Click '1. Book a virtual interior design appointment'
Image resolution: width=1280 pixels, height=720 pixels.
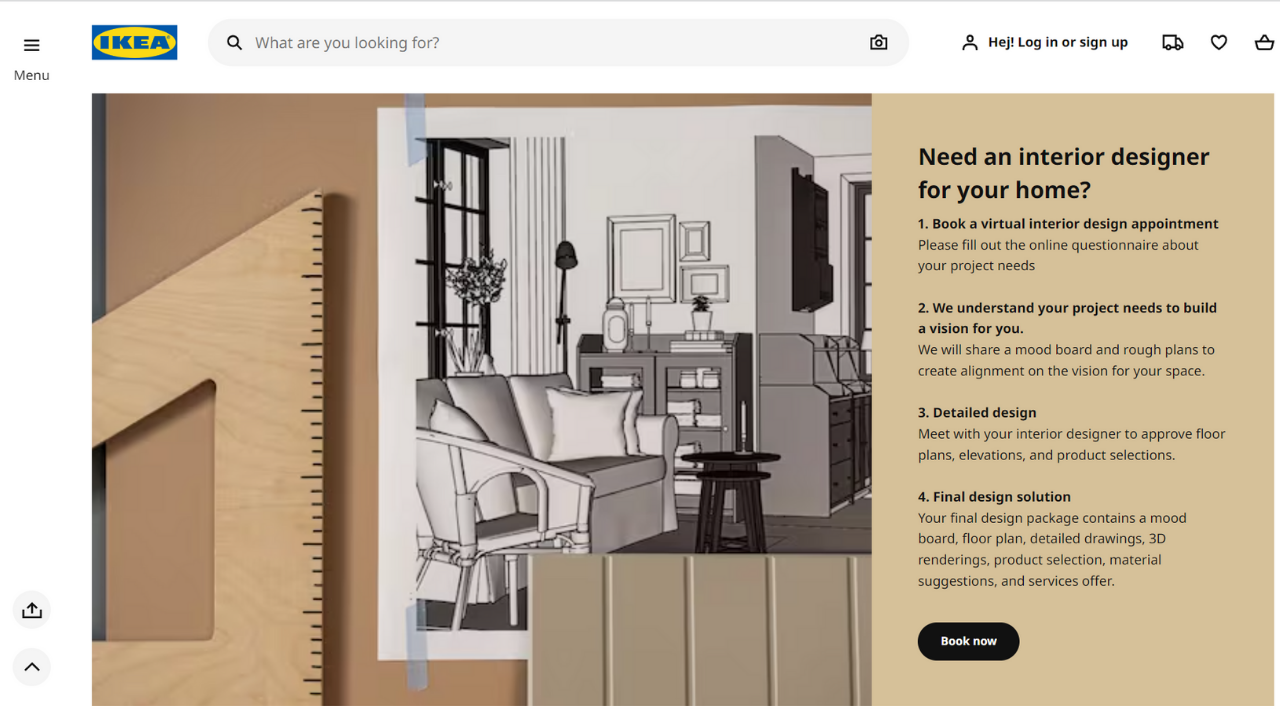click(x=1068, y=224)
